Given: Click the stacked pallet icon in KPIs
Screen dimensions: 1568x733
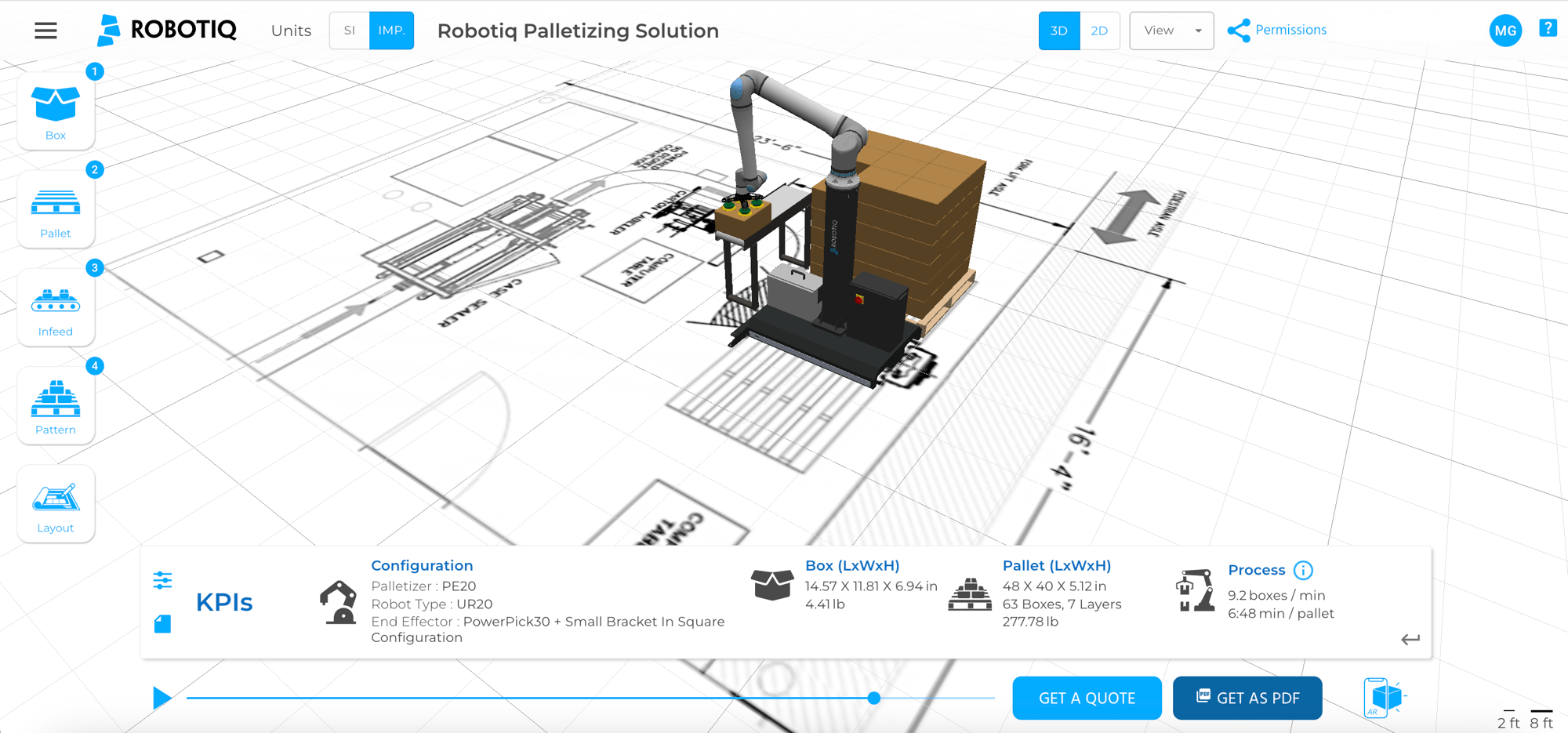Looking at the screenshot, I should (970, 594).
